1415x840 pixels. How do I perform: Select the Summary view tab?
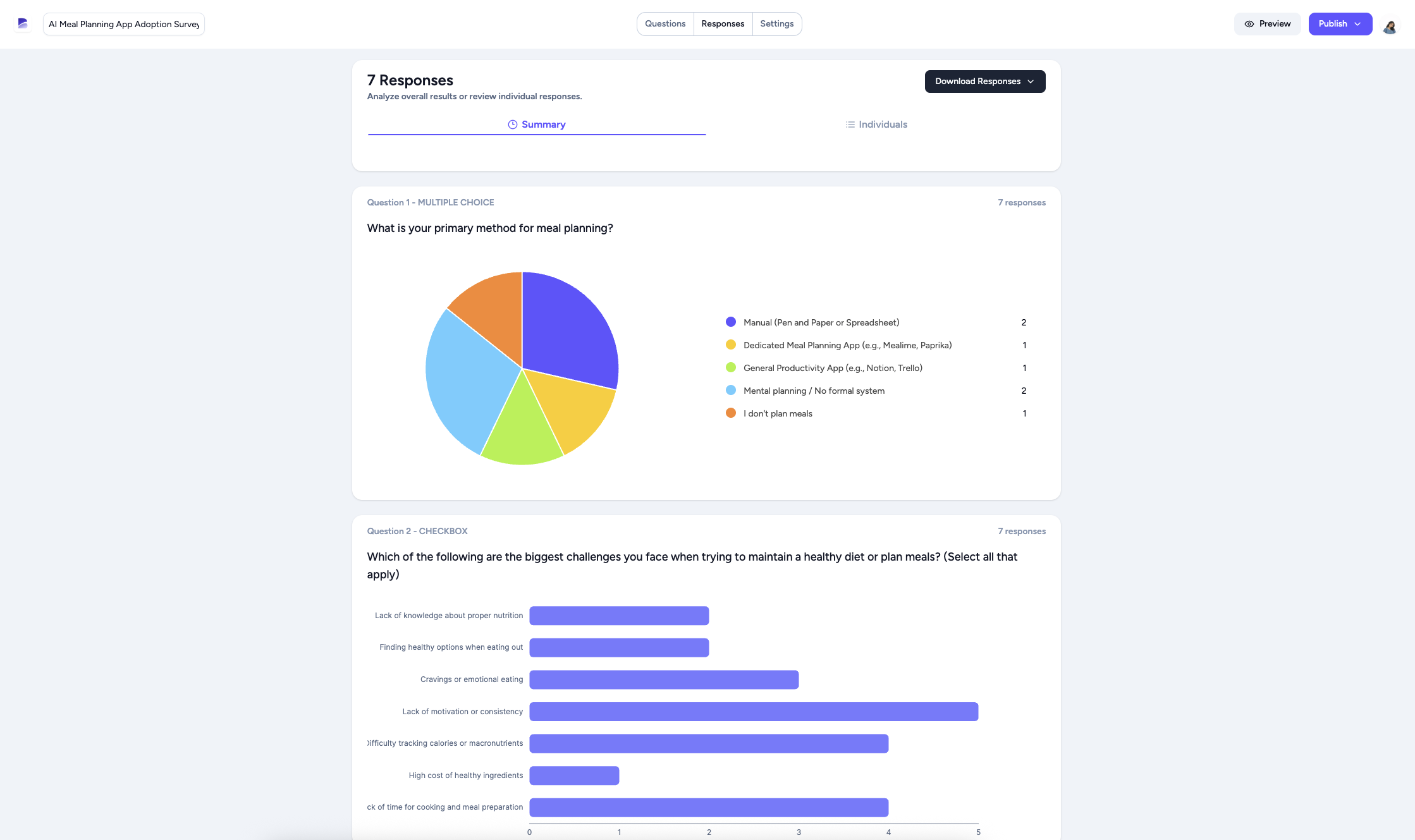537,125
